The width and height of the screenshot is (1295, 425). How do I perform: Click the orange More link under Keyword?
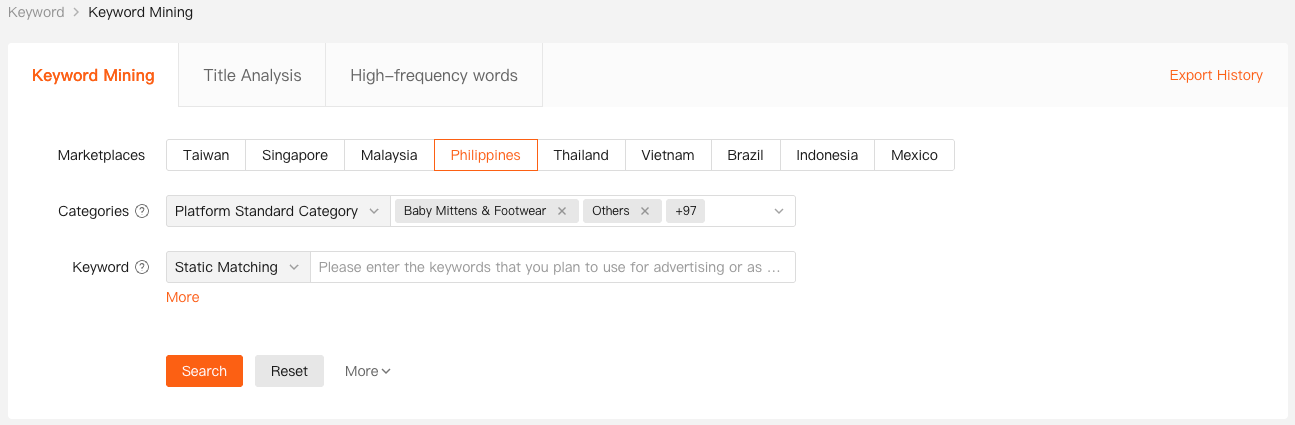coord(183,297)
